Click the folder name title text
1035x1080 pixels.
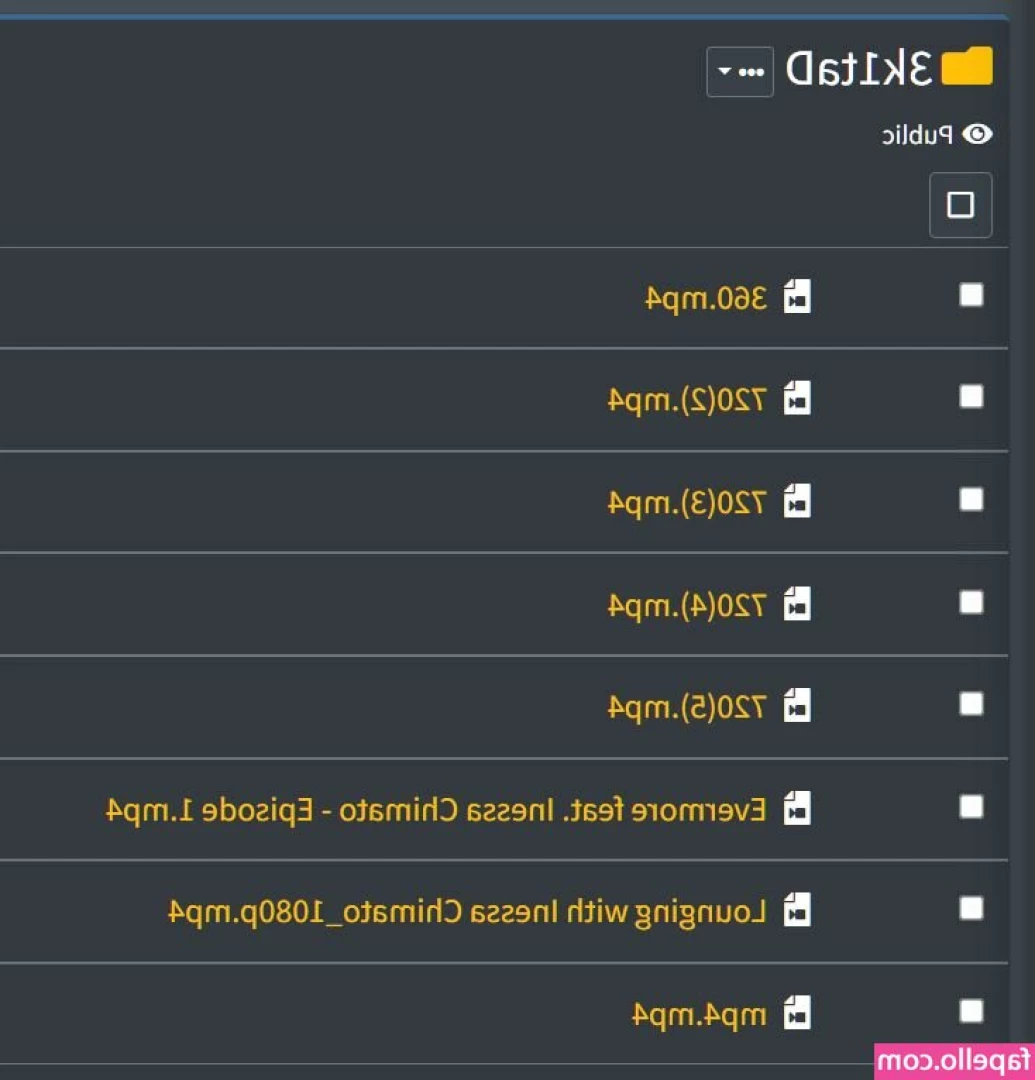point(860,68)
